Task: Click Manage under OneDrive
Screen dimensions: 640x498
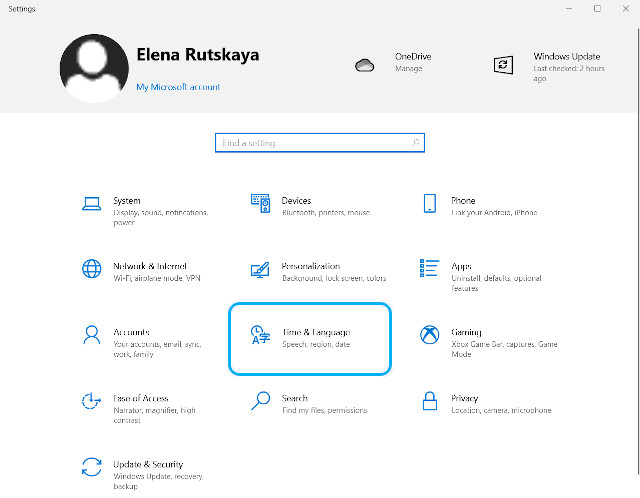Action: [x=409, y=69]
